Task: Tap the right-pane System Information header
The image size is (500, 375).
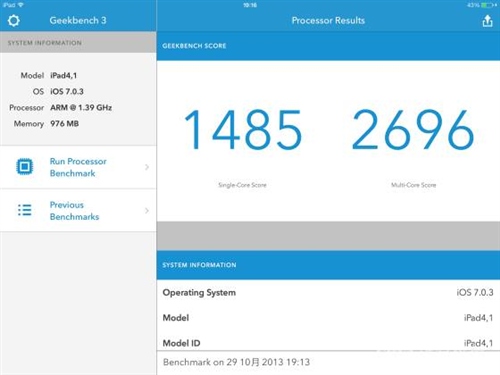Action: coord(328,265)
